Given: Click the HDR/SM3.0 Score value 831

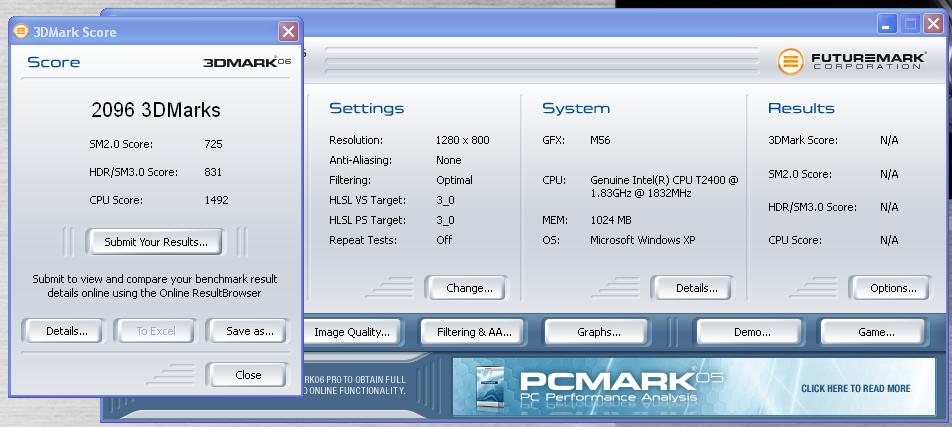Looking at the screenshot, I should point(213,172).
